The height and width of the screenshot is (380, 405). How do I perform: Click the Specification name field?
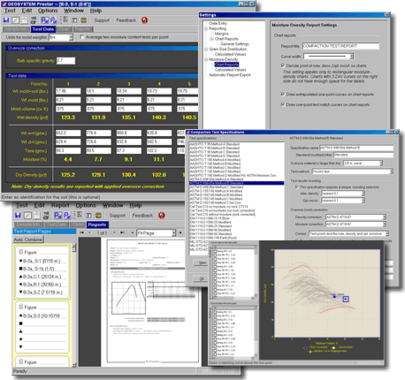click(356, 148)
